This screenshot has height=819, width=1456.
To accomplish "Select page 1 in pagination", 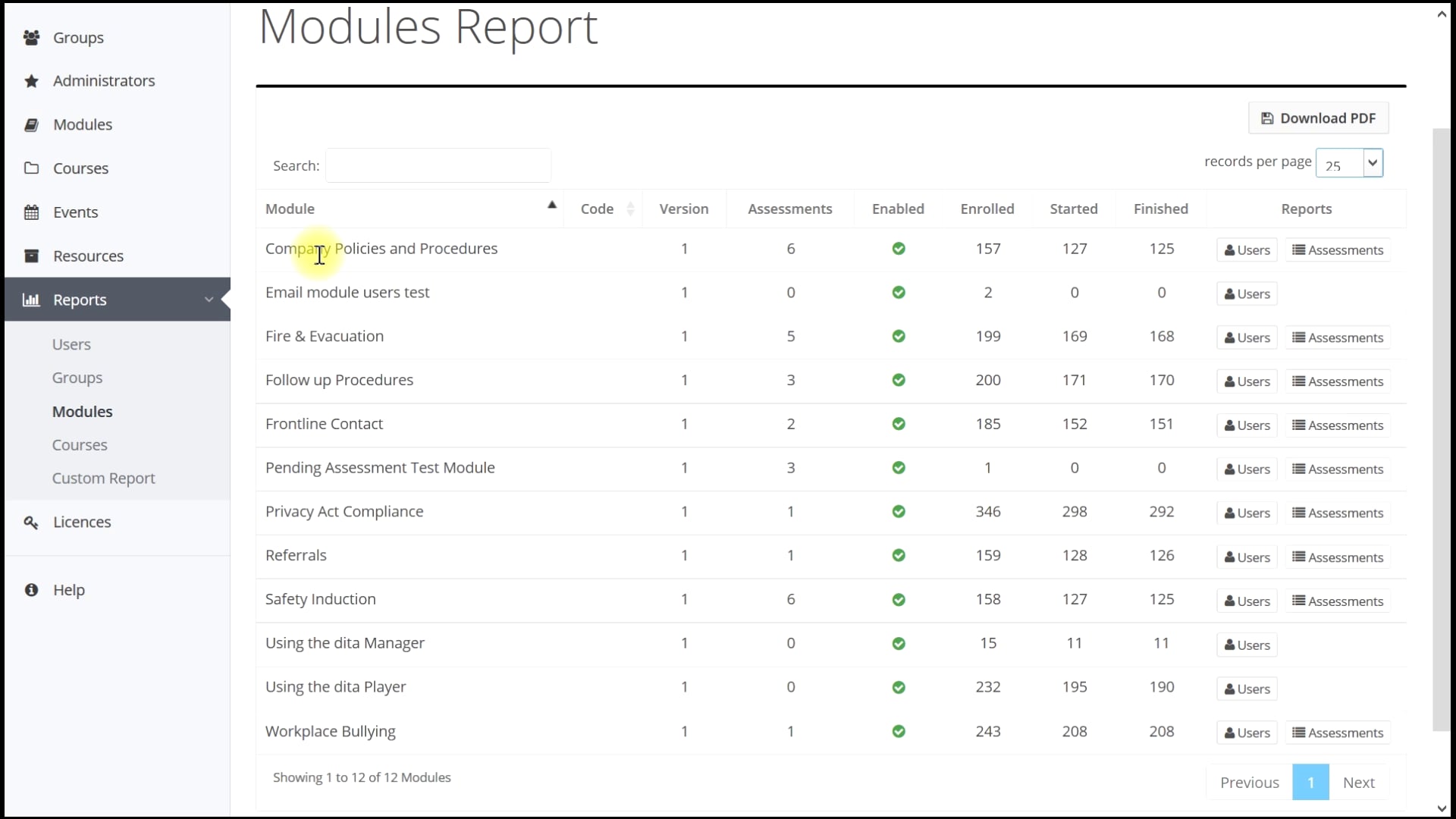I will pos(1310,783).
